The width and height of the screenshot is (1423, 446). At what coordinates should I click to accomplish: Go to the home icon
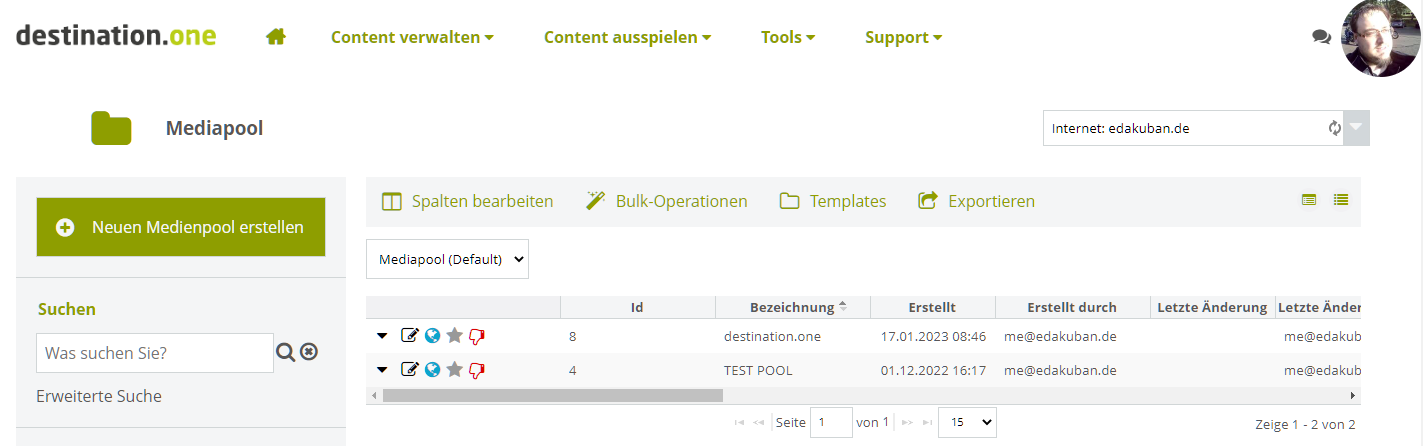point(276,37)
